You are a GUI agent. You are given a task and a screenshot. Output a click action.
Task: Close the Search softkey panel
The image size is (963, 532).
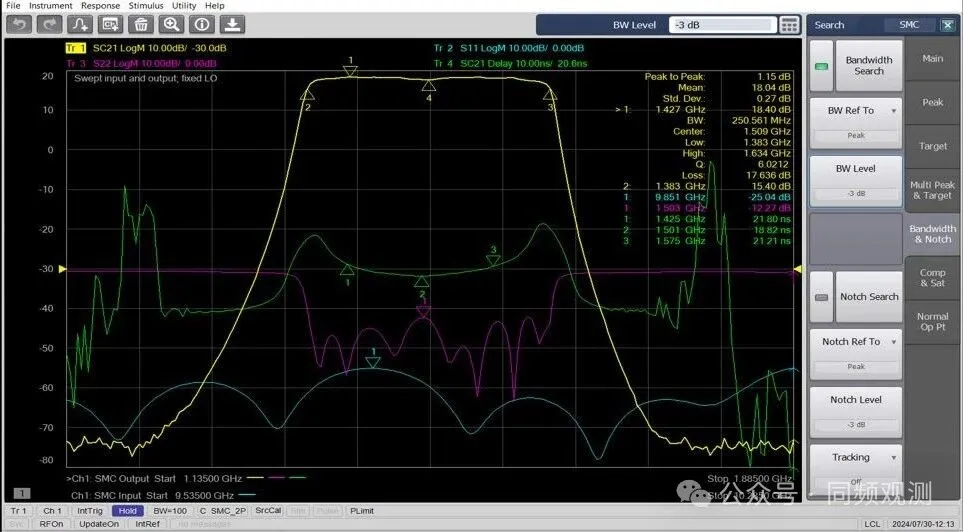pyautogui.click(x=947, y=25)
